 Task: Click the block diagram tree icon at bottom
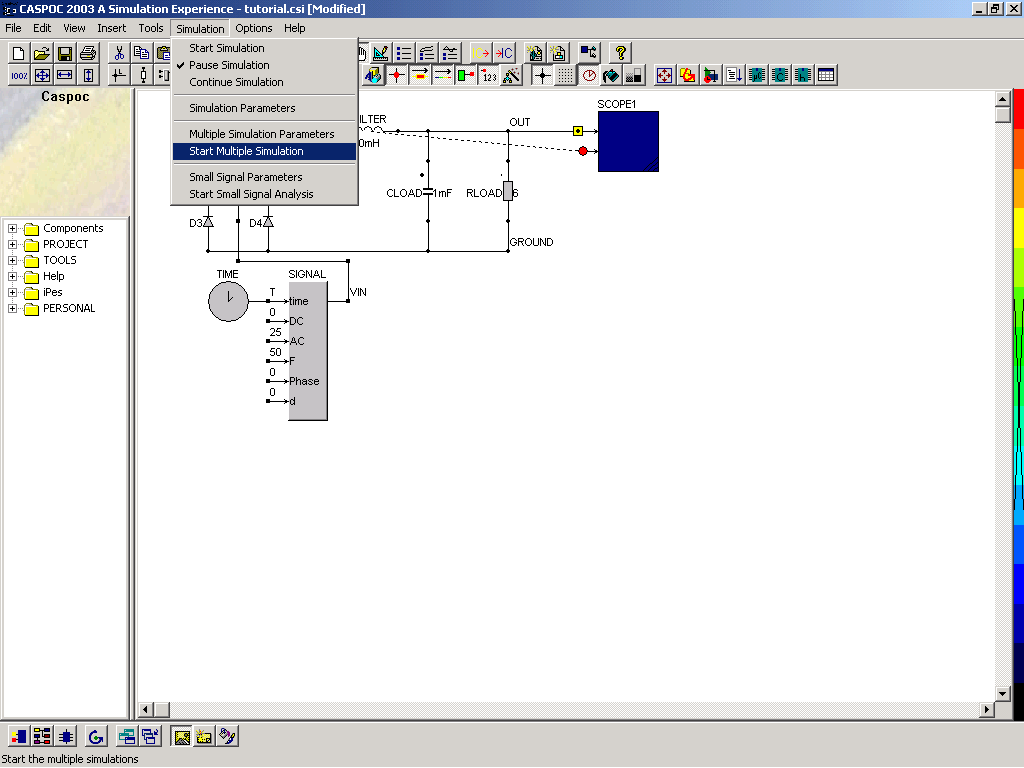pos(42,737)
